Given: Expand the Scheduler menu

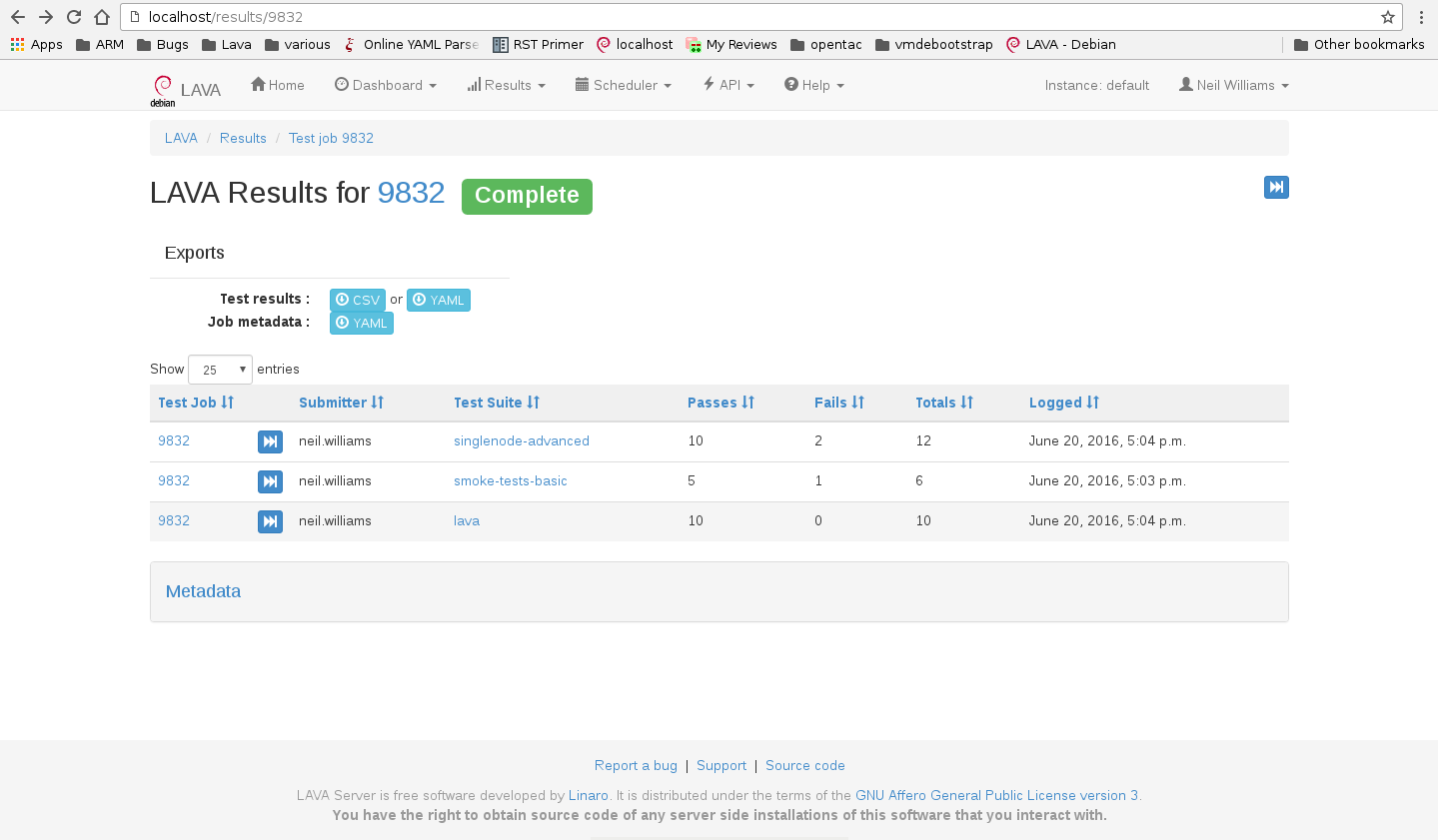Looking at the screenshot, I should [x=623, y=85].
